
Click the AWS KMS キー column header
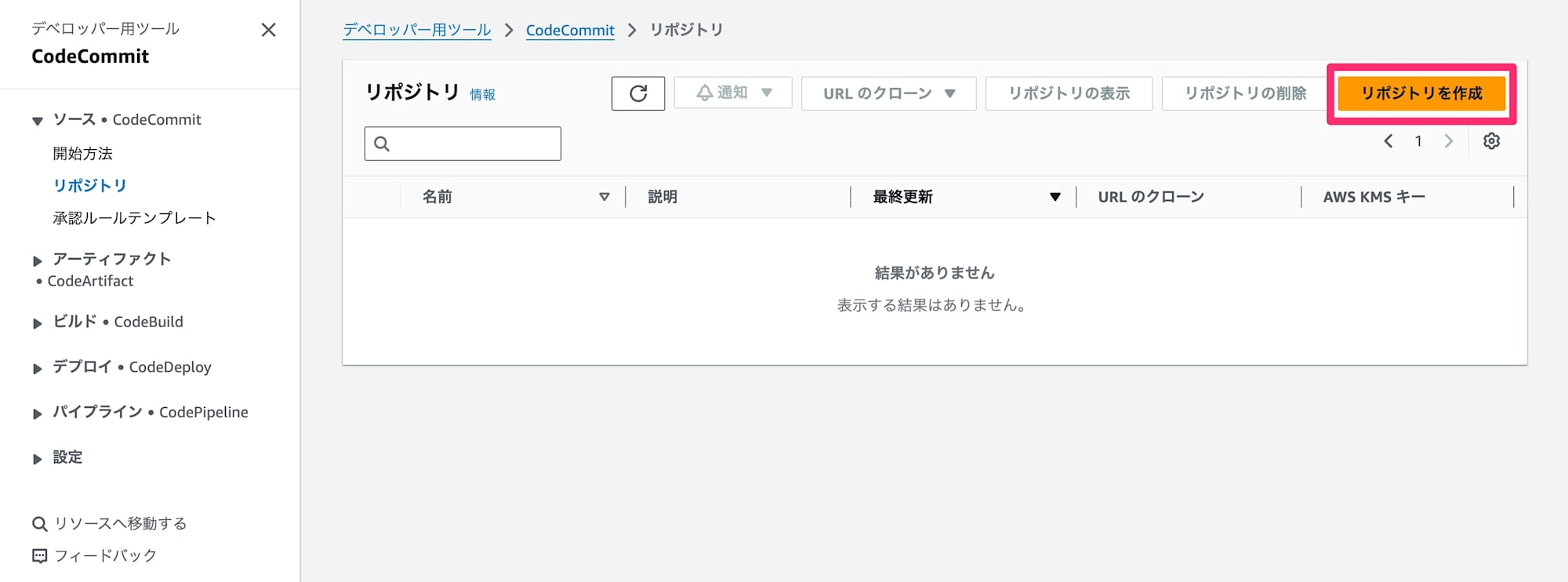1374,197
